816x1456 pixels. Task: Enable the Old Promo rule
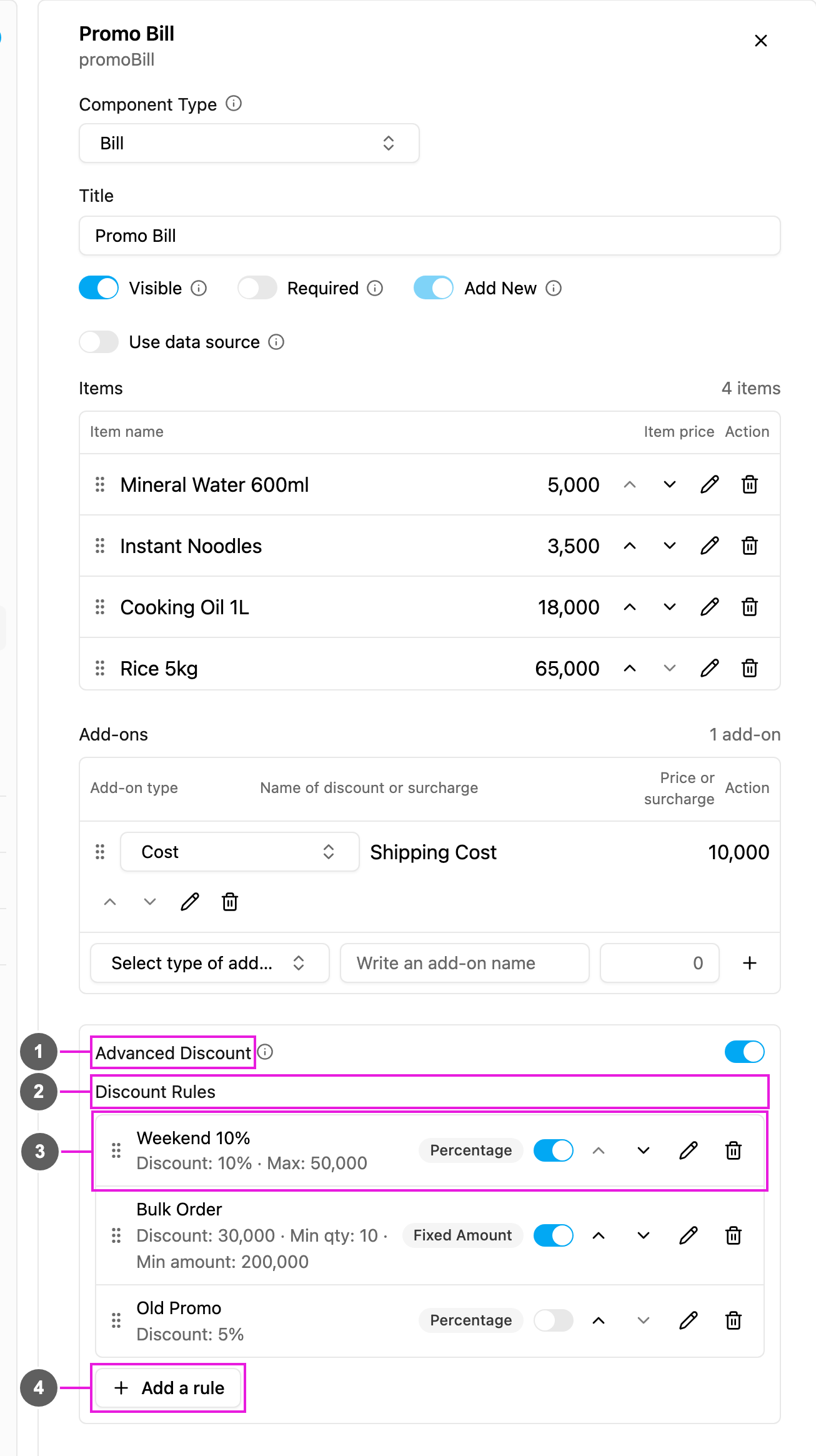coord(554,1320)
